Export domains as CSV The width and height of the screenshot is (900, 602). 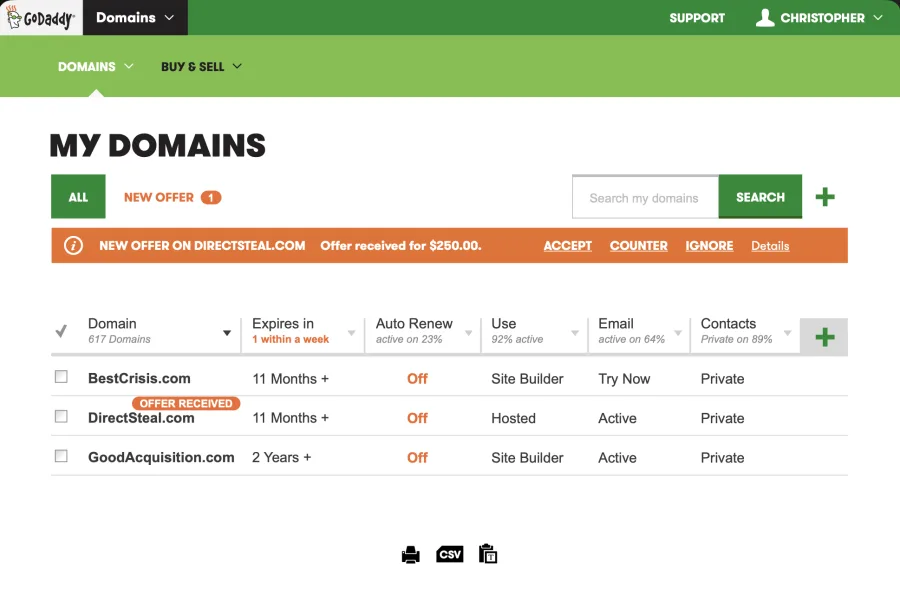tap(449, 554)
